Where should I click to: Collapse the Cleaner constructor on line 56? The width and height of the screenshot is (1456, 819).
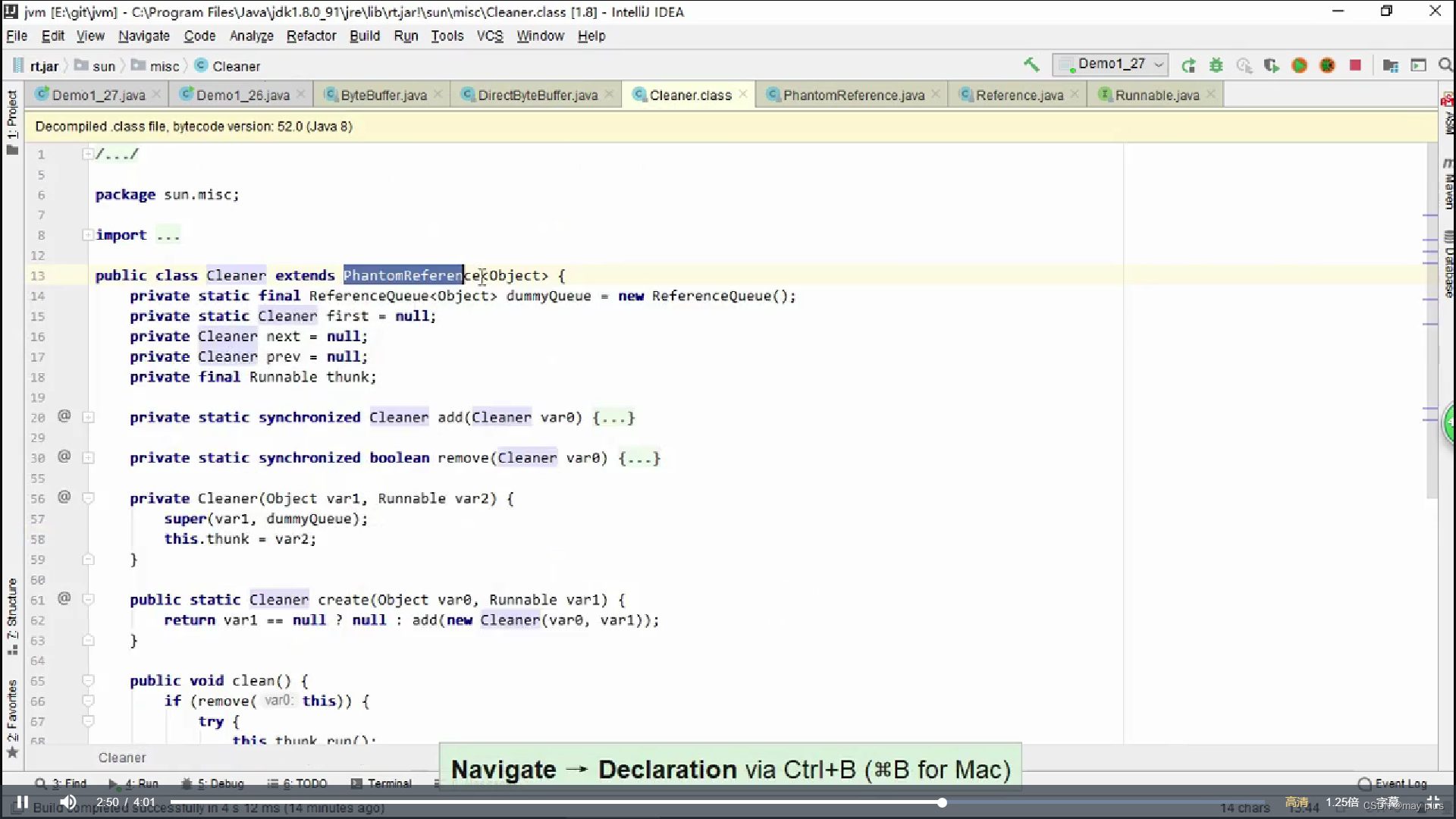click(88, 498)
